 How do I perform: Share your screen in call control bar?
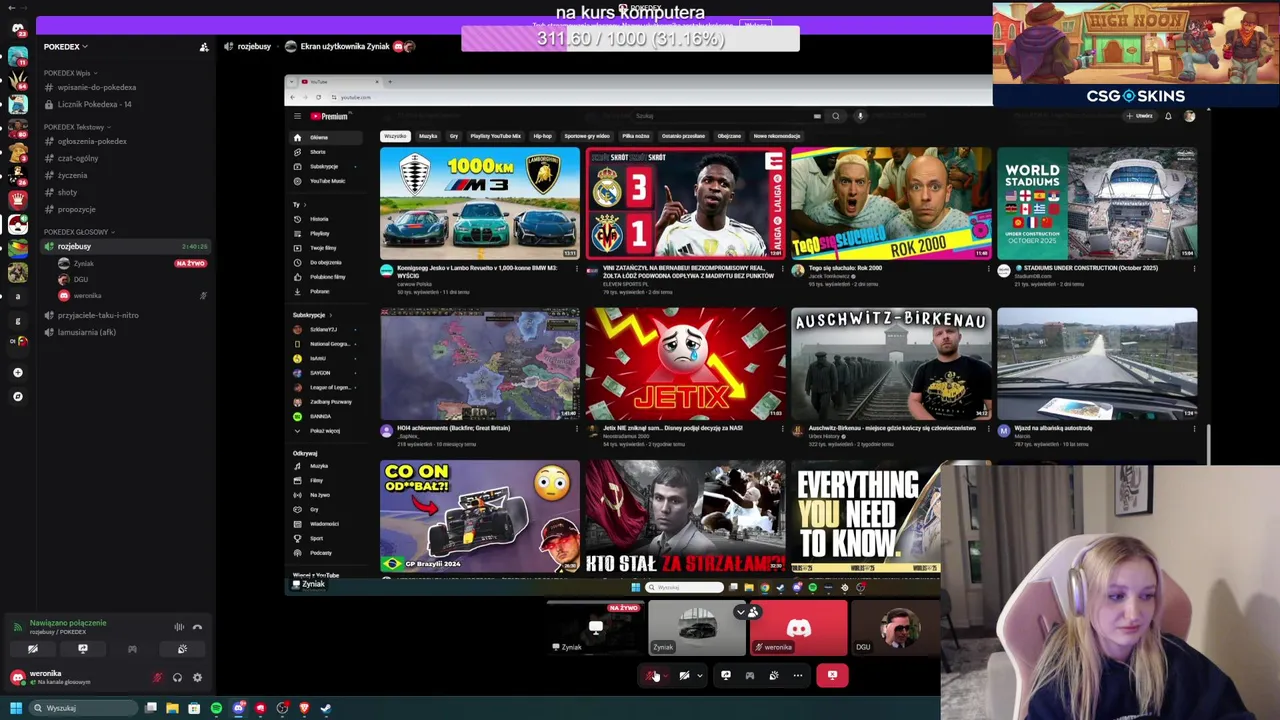tap(726, 676)
